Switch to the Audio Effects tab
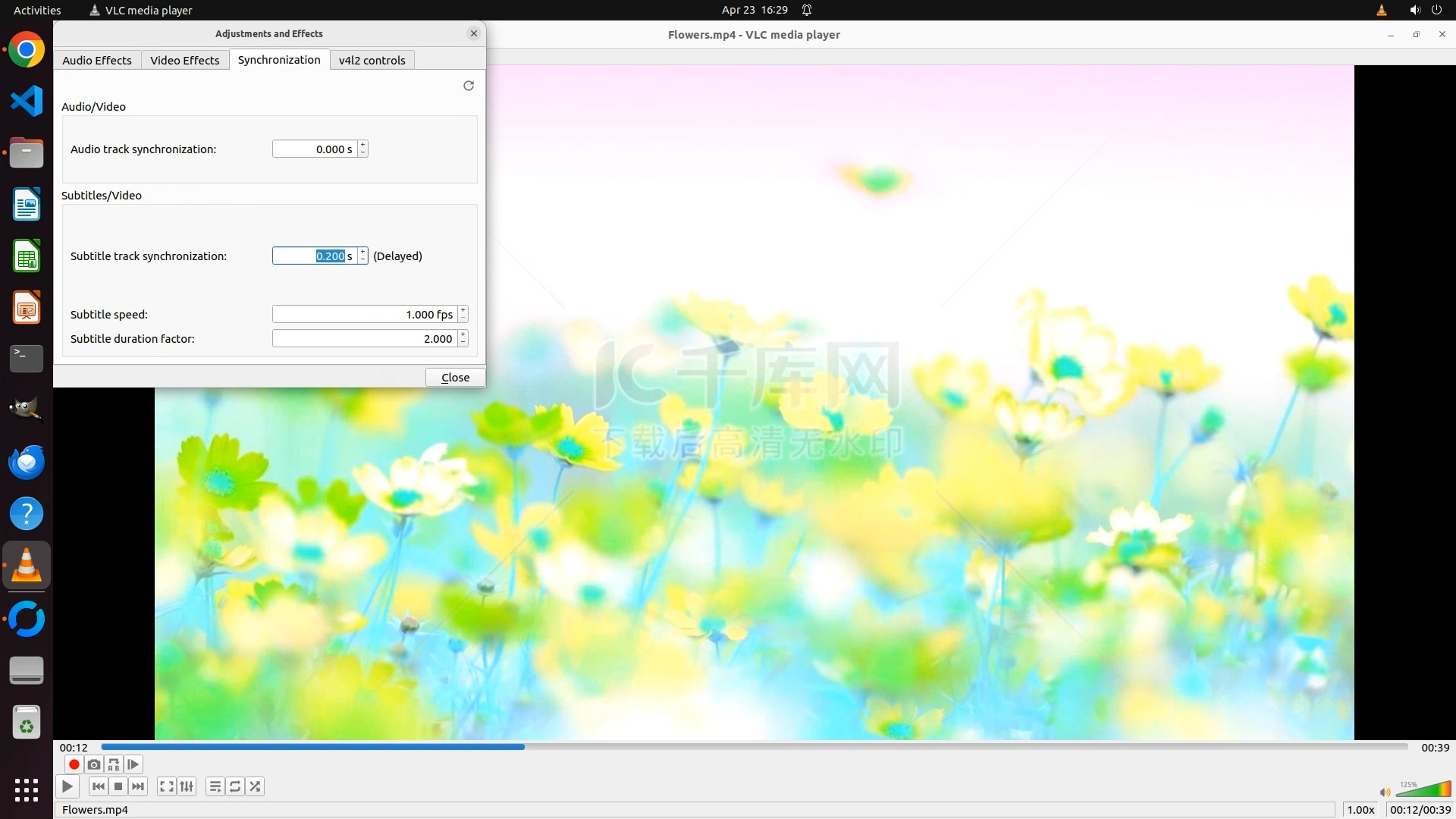The height and width of the screenshot is (819, 1456). [96, 61]
